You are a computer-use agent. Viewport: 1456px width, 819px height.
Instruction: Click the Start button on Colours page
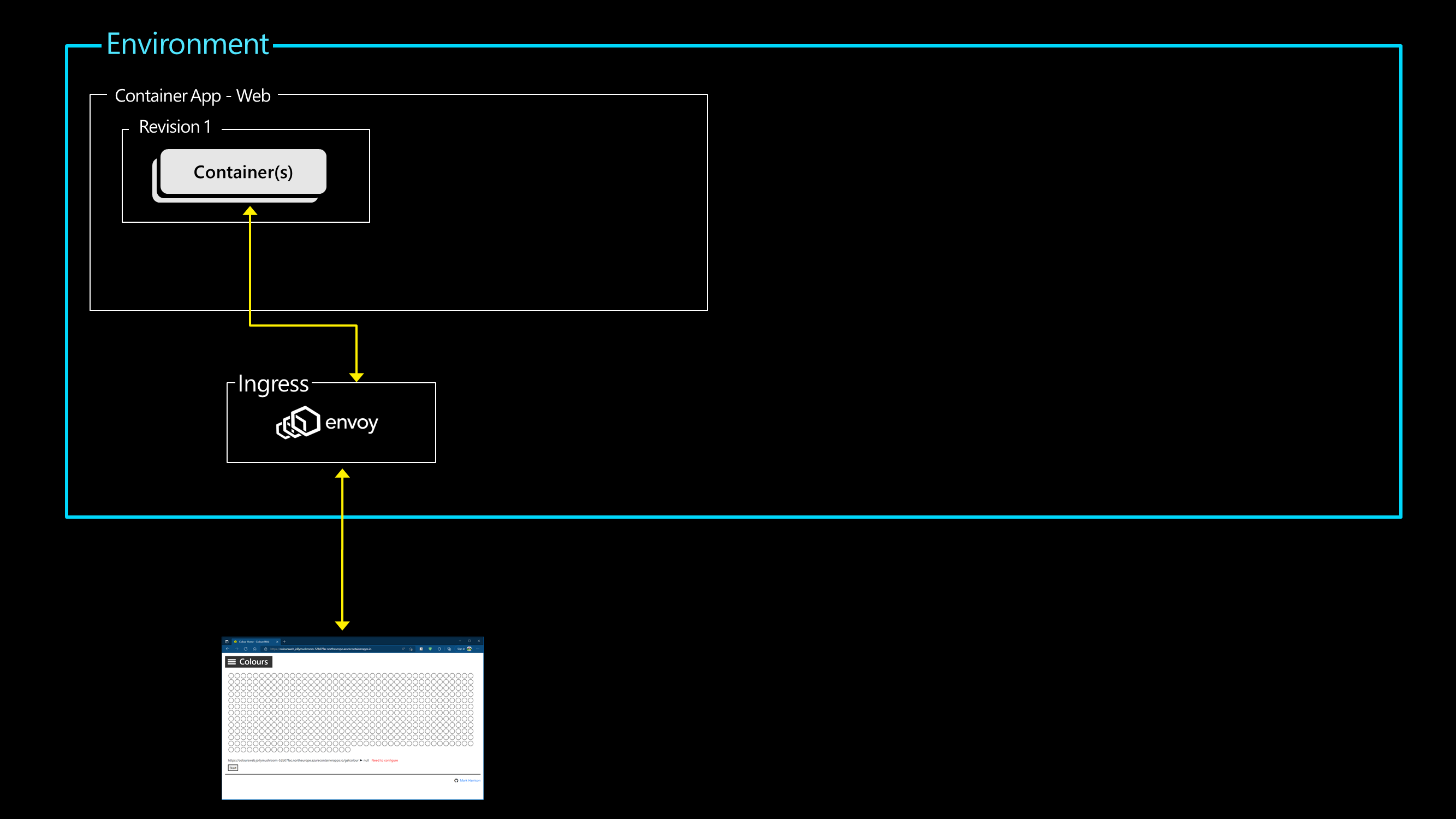233,768
